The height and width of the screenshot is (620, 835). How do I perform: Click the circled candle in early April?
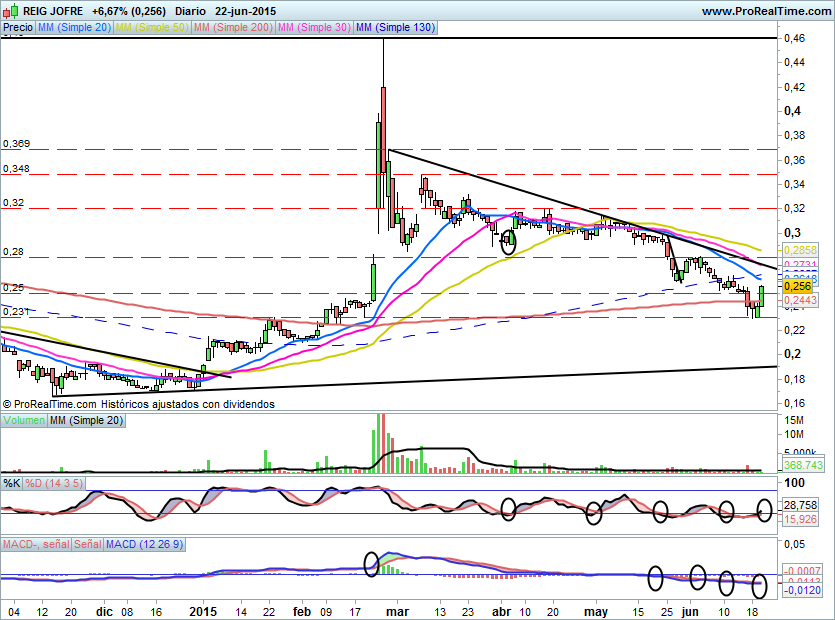tap(507, 239)
